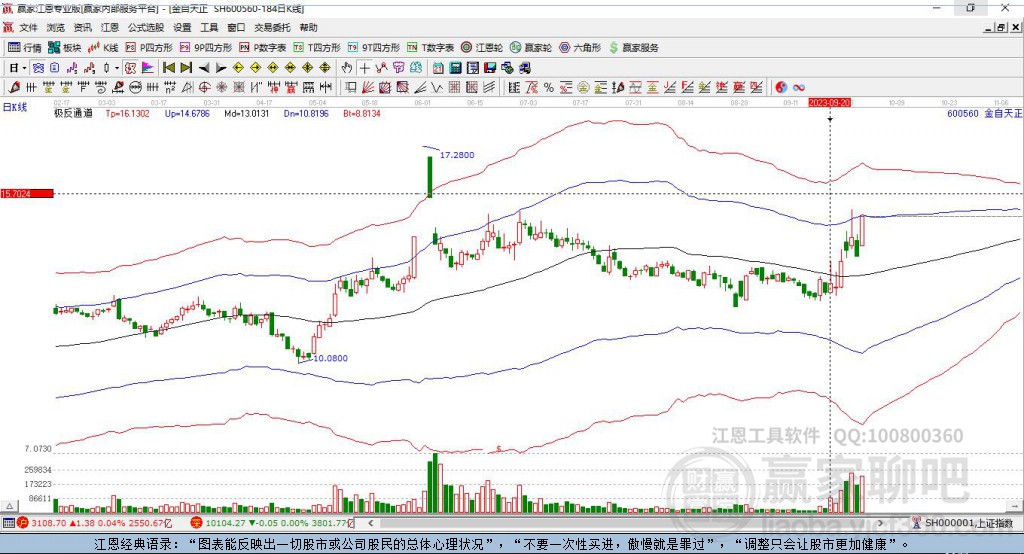The width and height of the screenshot is (1024, 554).
Task: Open the 9T四方形 tool
Action: (374, 48)
